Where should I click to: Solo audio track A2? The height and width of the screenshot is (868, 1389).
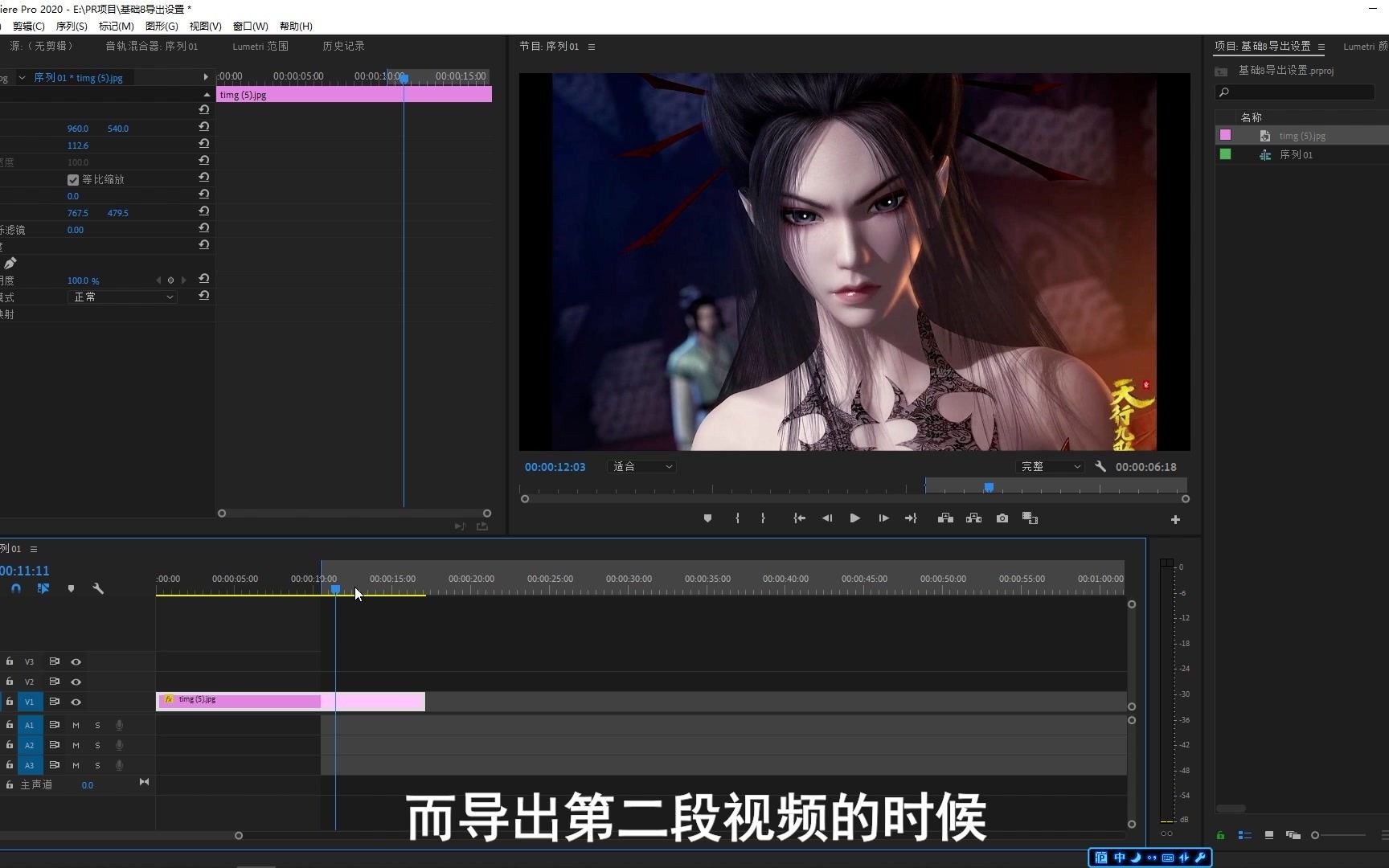pos(98,745)
